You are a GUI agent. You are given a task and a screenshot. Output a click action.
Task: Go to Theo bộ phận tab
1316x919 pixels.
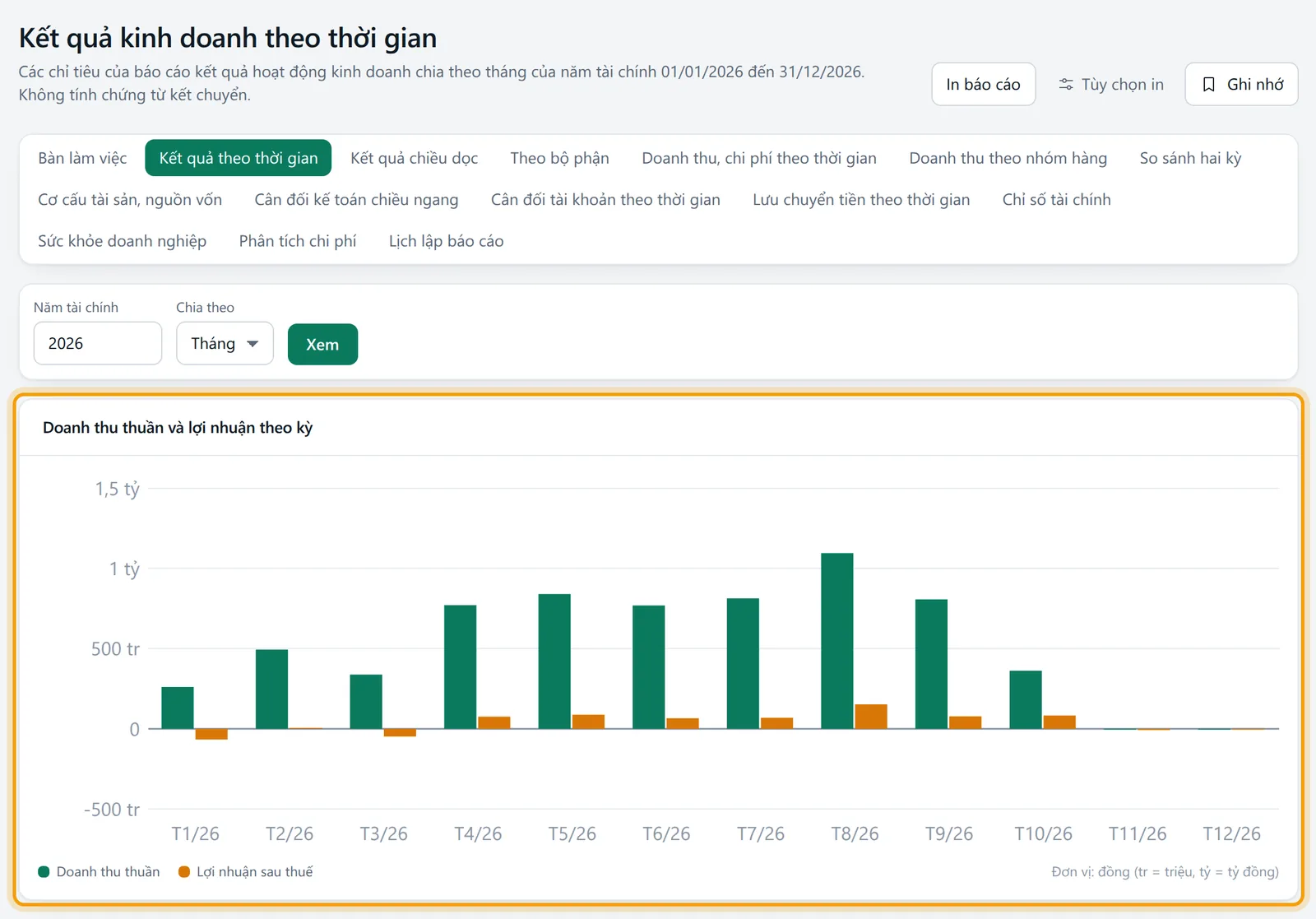point(559,158)
